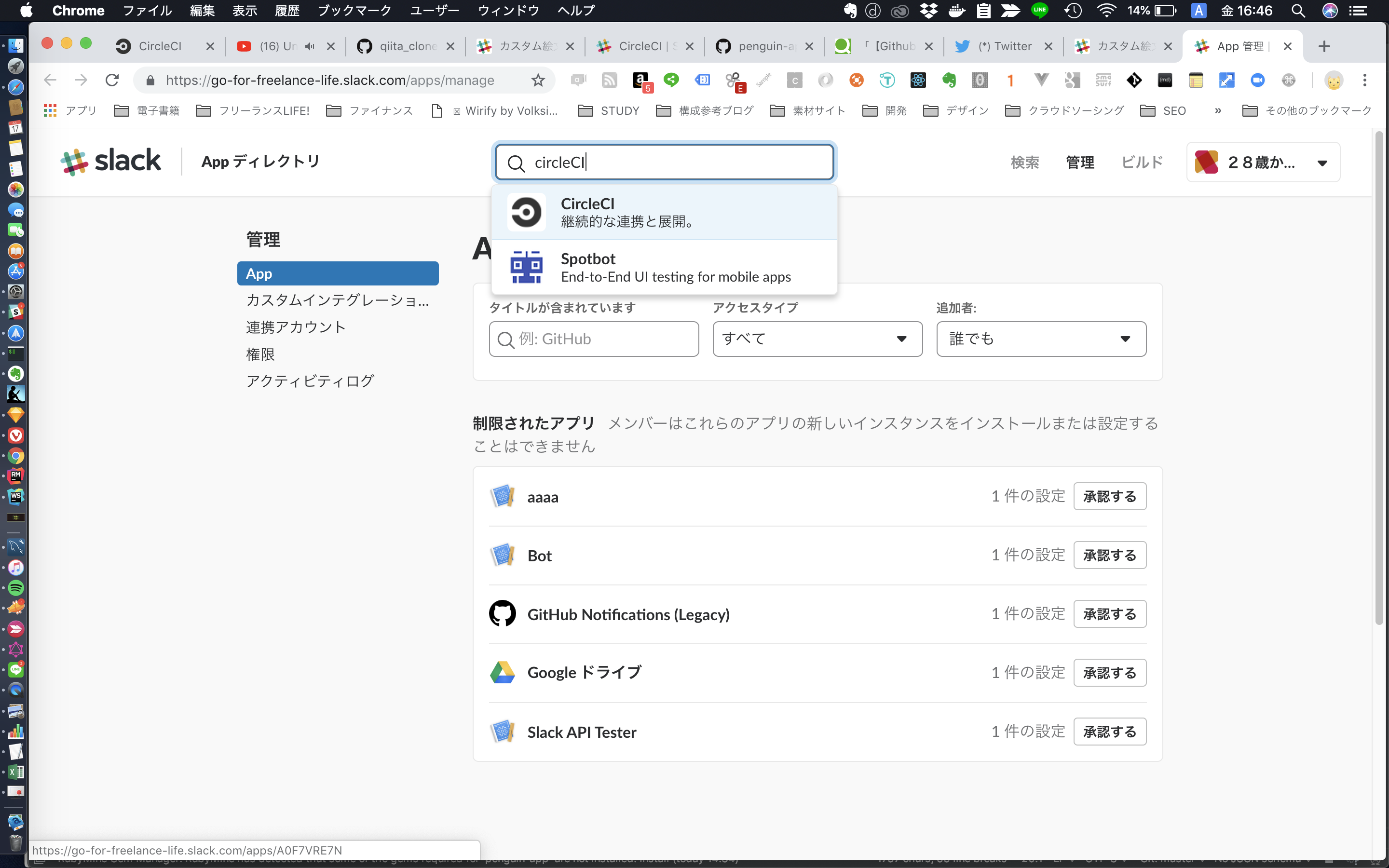The width and height of the screenshot is (1389, 868).
Task: Select カスタムインテグレーション in sidebar
Action: (x=337, y=300)
